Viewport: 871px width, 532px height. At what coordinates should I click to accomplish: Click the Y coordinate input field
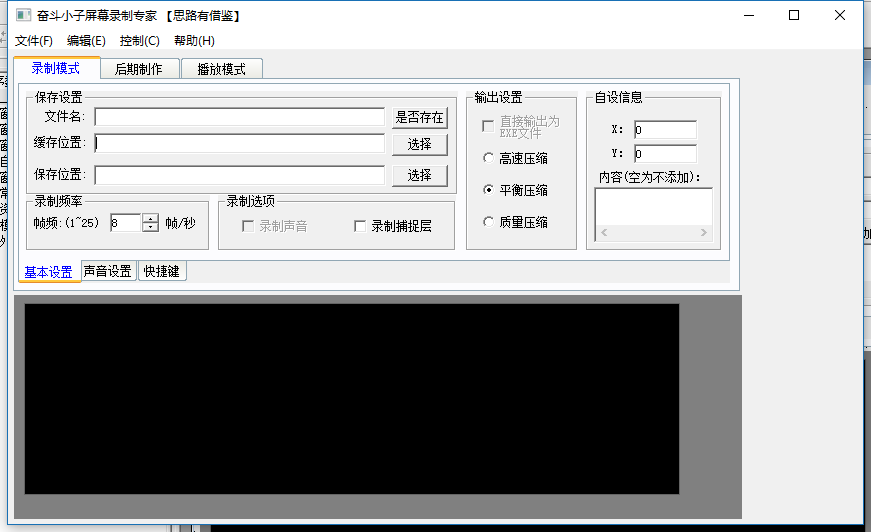tap(665, 154)
